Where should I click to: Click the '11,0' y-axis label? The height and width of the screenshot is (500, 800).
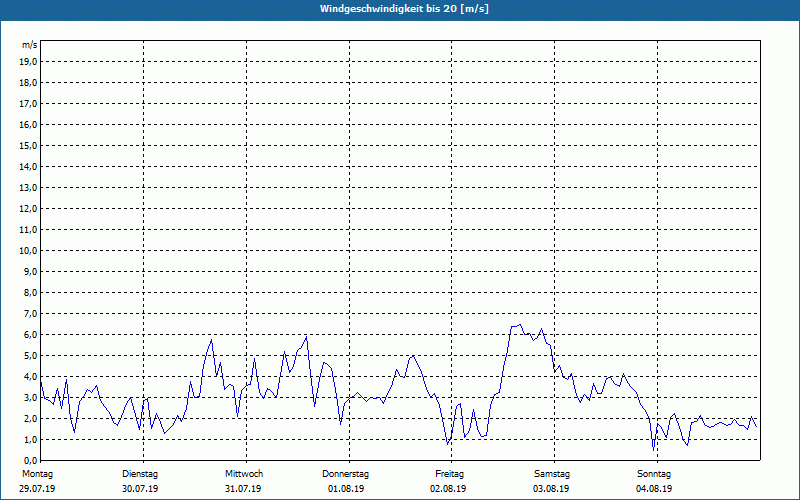[x=29, y=230]
